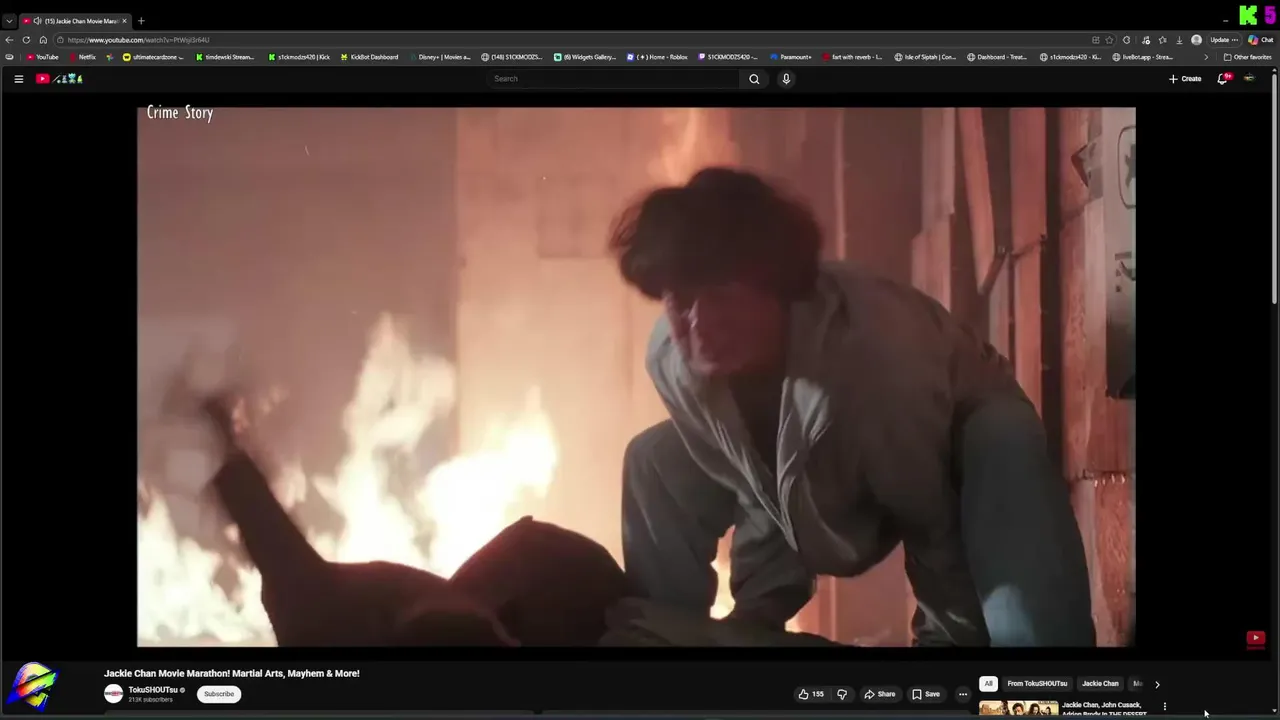Open TokuSHOUTsu channel avatar
1280x720 pixels.
113,694
